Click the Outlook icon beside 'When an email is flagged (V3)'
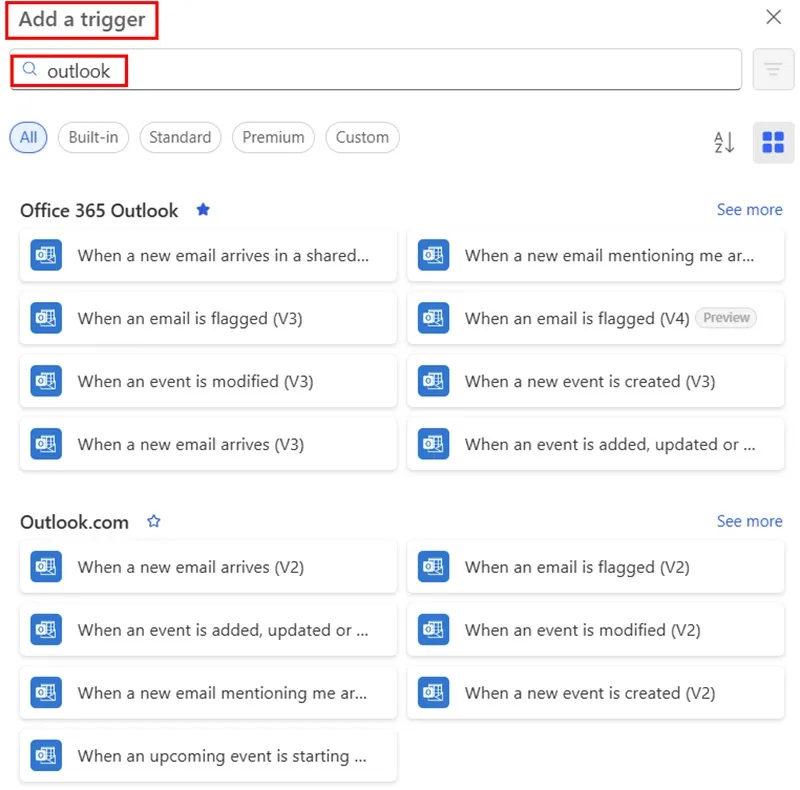This screenshot has height=790, width=800. (x=45, y=318)
